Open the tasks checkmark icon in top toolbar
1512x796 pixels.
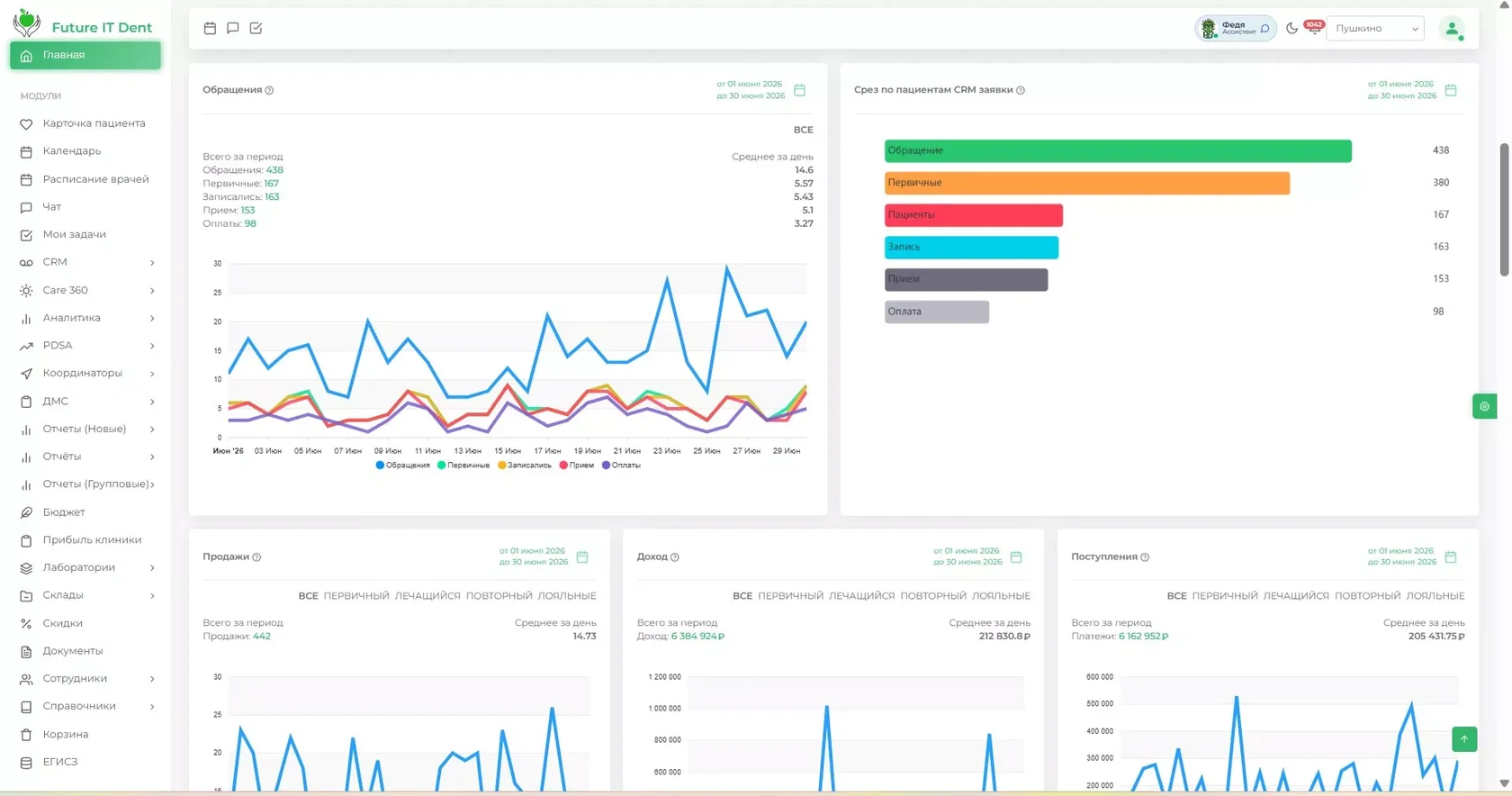[256, 28]
